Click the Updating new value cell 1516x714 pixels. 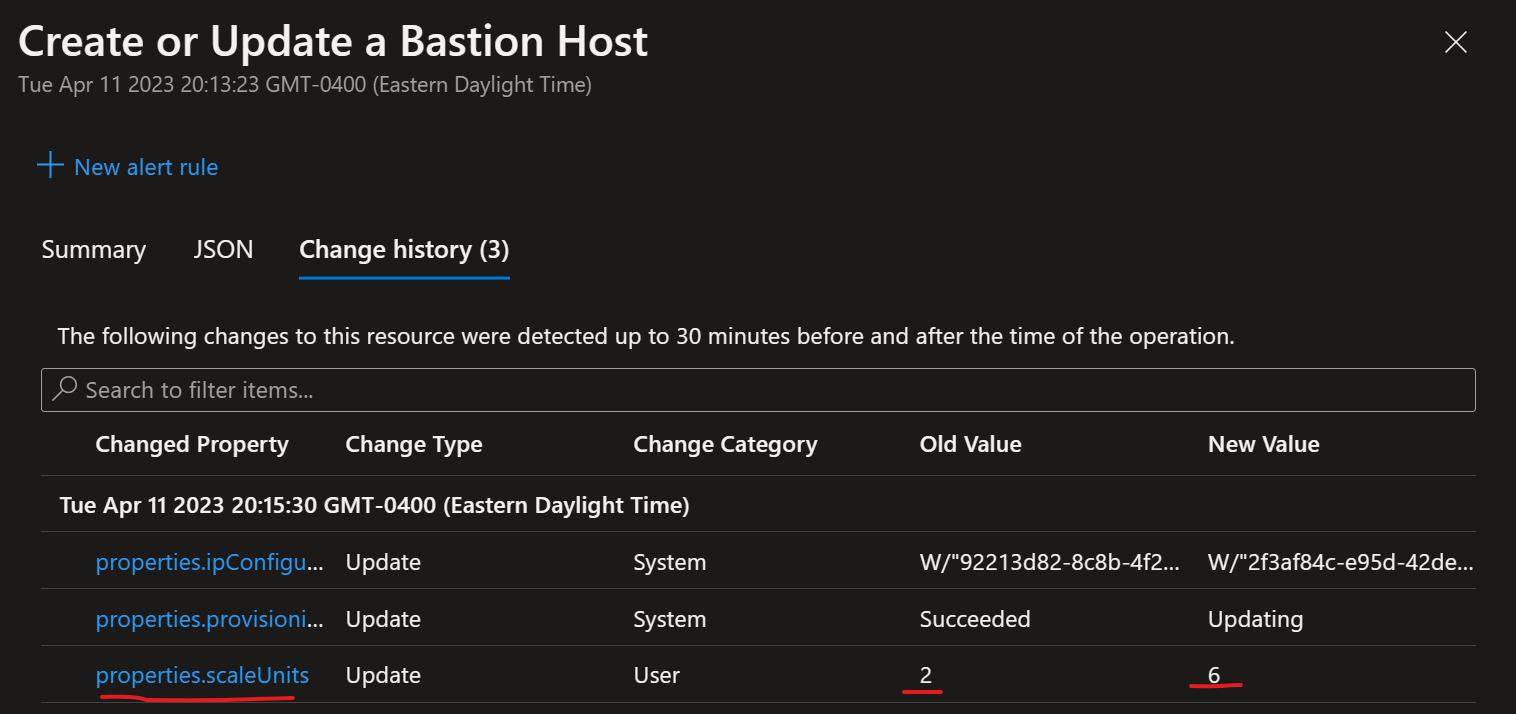click(x=1255, y=619)
